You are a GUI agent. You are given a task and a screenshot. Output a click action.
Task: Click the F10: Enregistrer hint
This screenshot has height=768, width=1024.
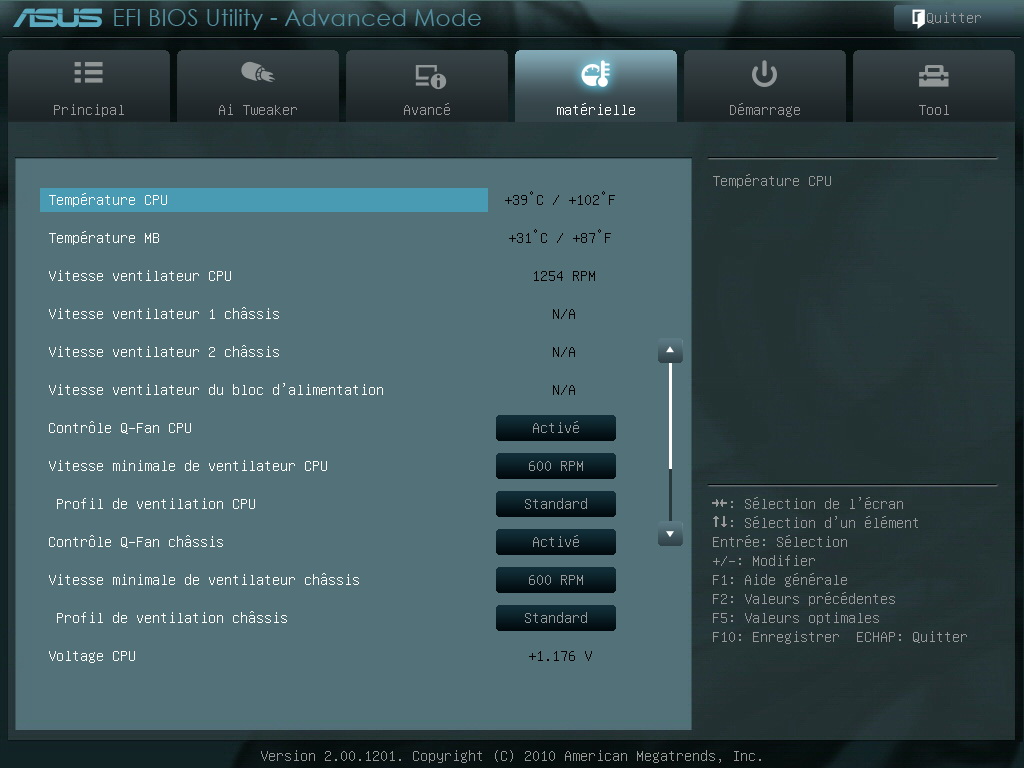click(x=776, y=637)
